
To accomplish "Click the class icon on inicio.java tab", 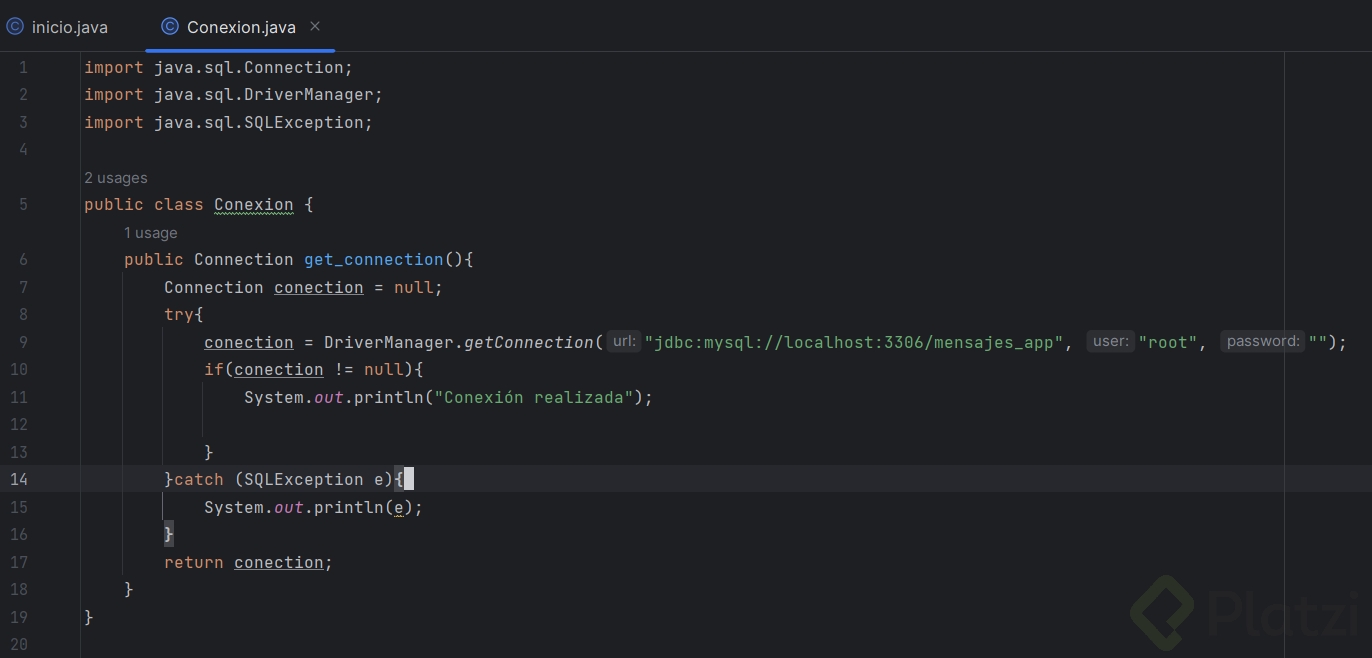I will point(15,27).
